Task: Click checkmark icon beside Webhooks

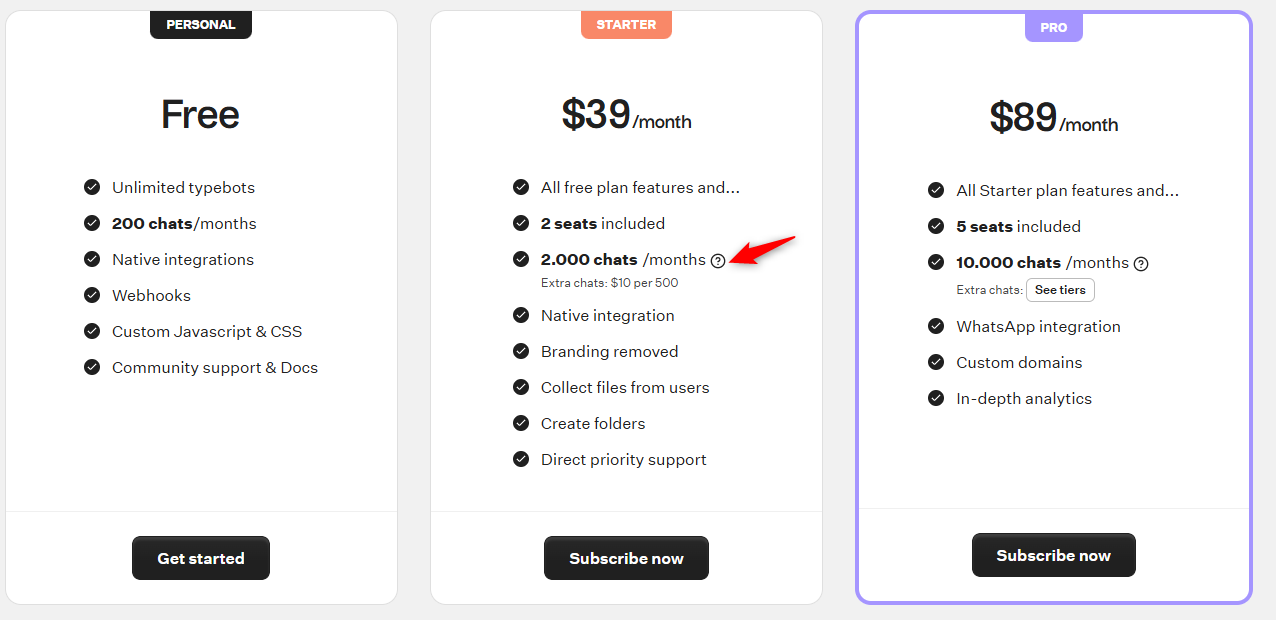Action: tap(92, 295)
